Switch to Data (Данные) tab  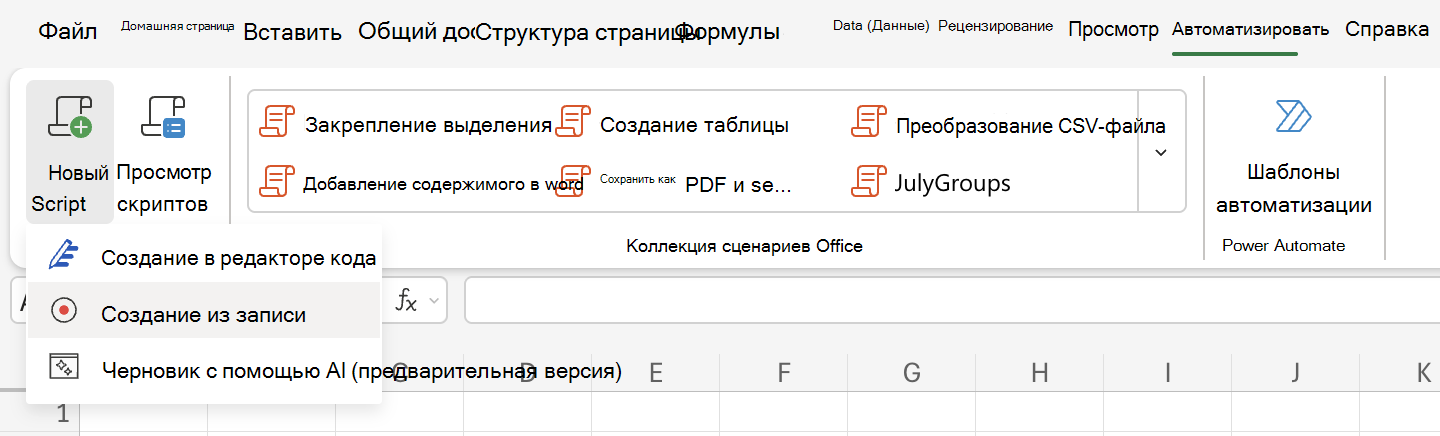tap(881, 26)
